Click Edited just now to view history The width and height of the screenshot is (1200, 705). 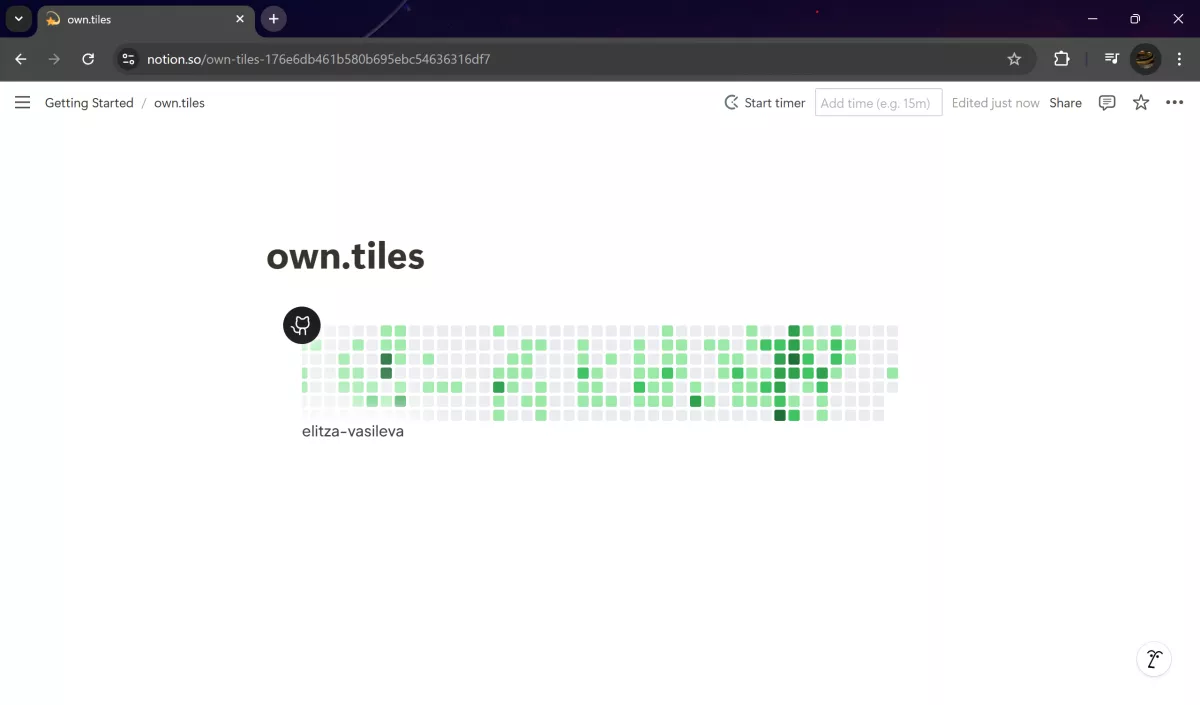point(995,102)
